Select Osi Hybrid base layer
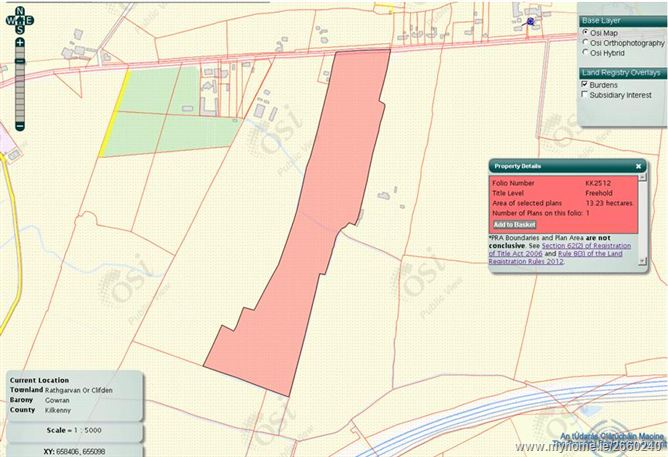This screenshot has width=668, height=457. 586,55
